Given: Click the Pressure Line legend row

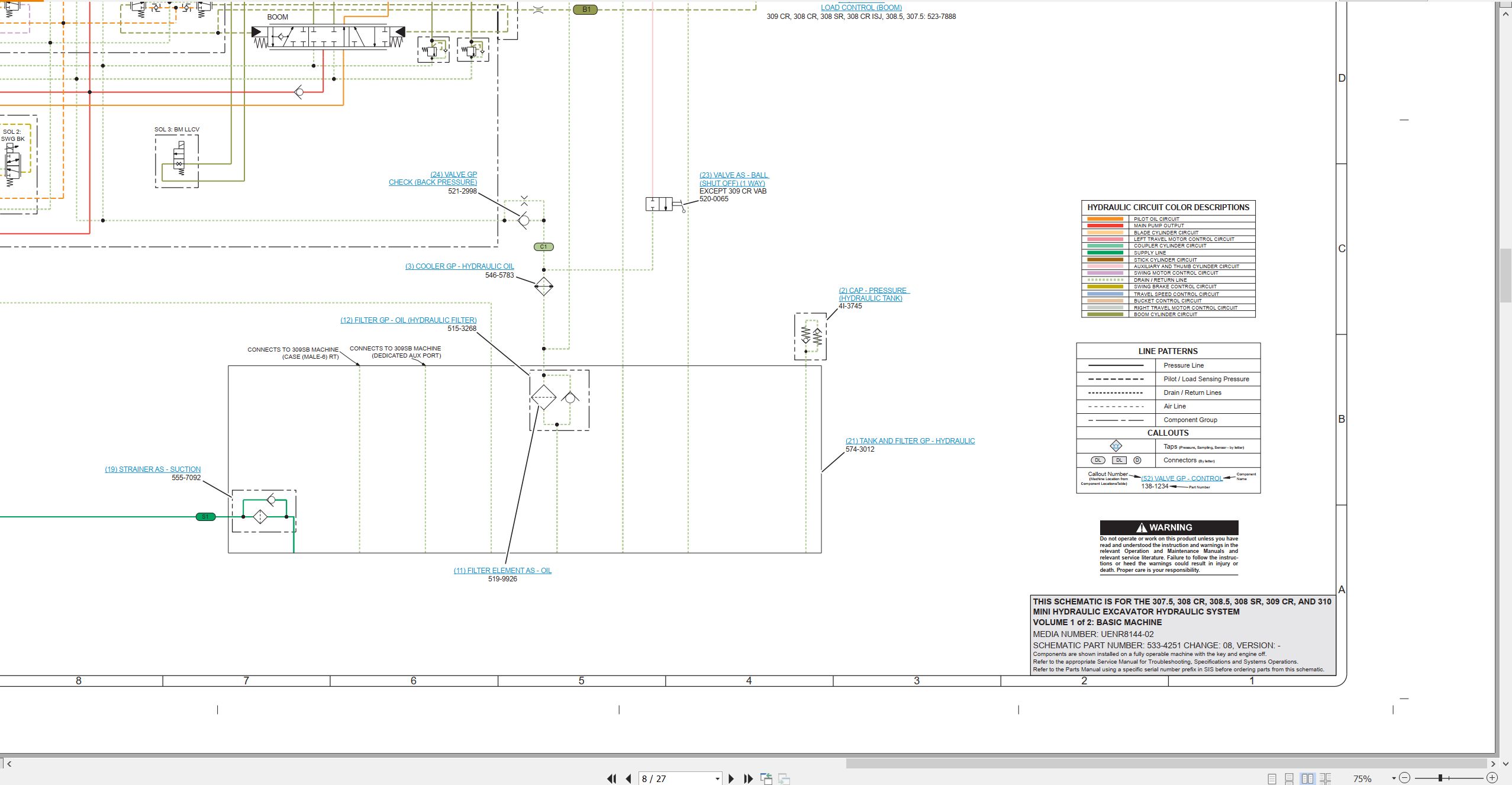Looking at the screenshot, I should click(1168, 365).
